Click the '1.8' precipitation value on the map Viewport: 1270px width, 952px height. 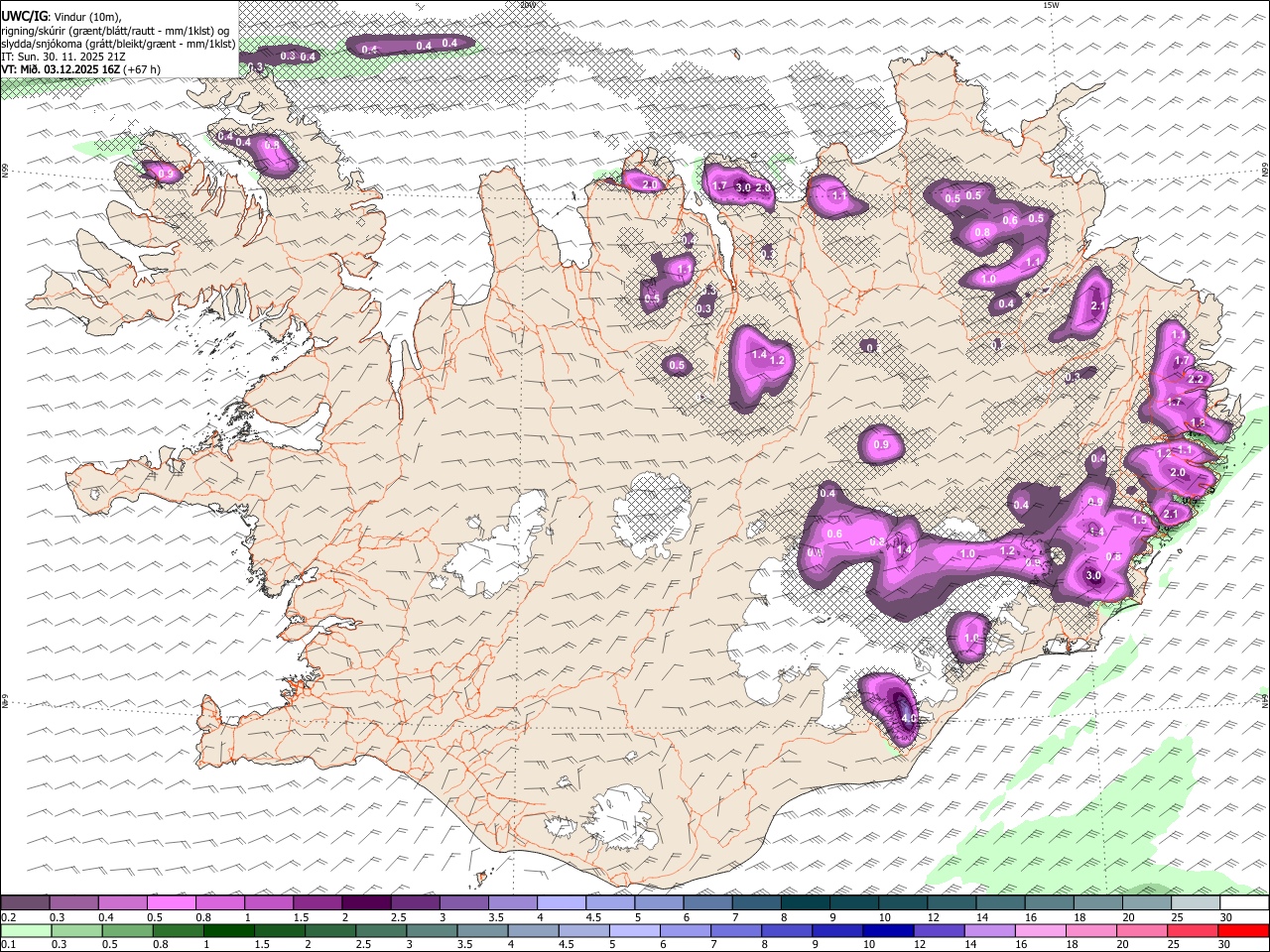pyautogui.click(x=1198, y=423)
